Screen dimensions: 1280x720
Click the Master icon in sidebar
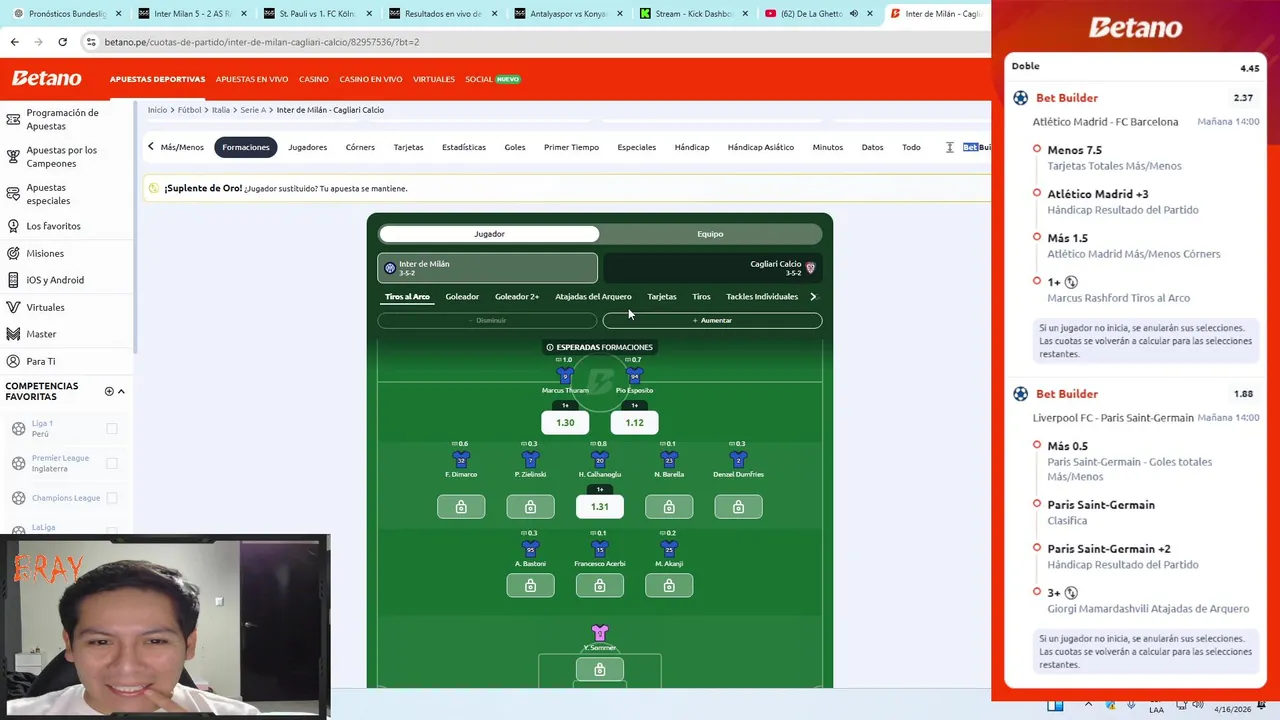(13, 334)
